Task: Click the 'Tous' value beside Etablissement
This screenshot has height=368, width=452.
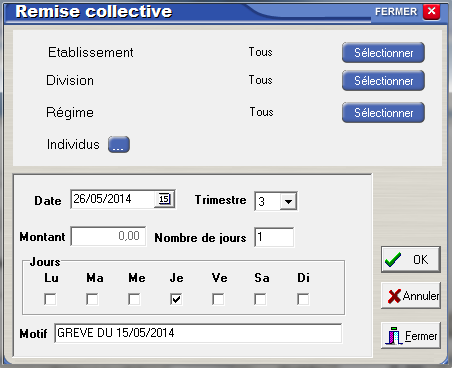Action: coord(260,52)
